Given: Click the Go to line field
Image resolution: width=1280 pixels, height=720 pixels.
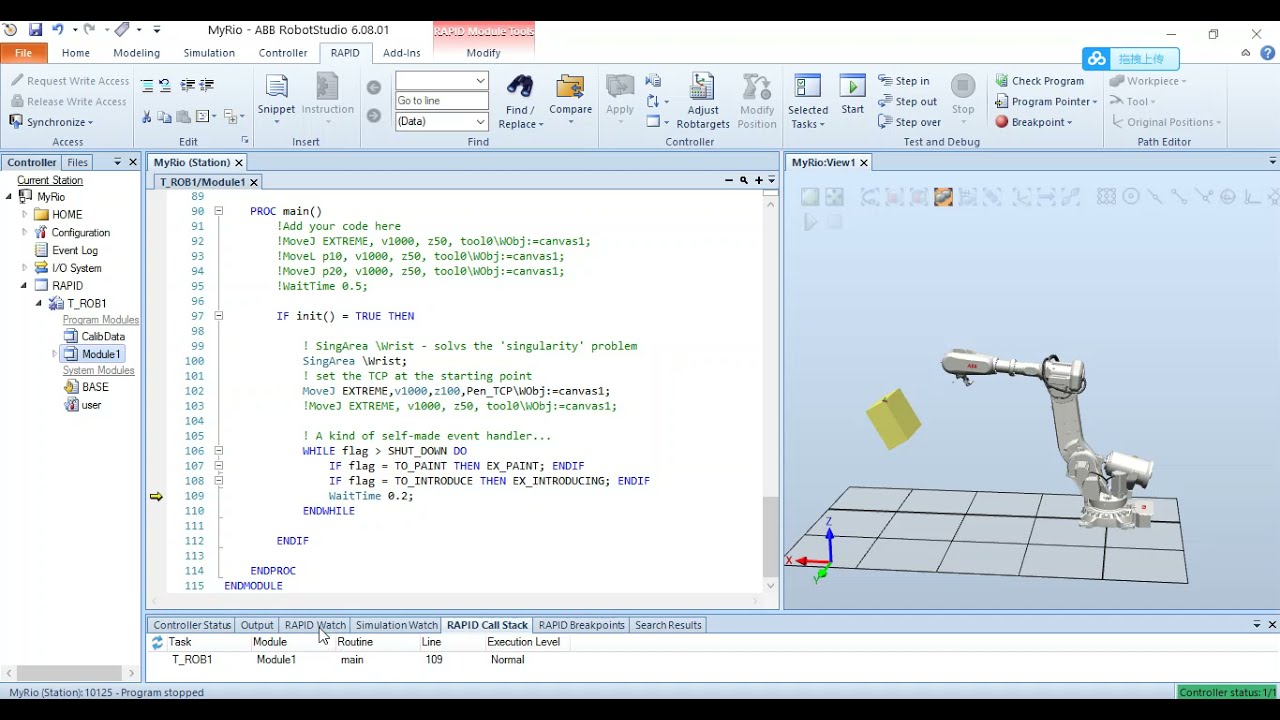Looking at the screenshot, I should click(442, 101).
